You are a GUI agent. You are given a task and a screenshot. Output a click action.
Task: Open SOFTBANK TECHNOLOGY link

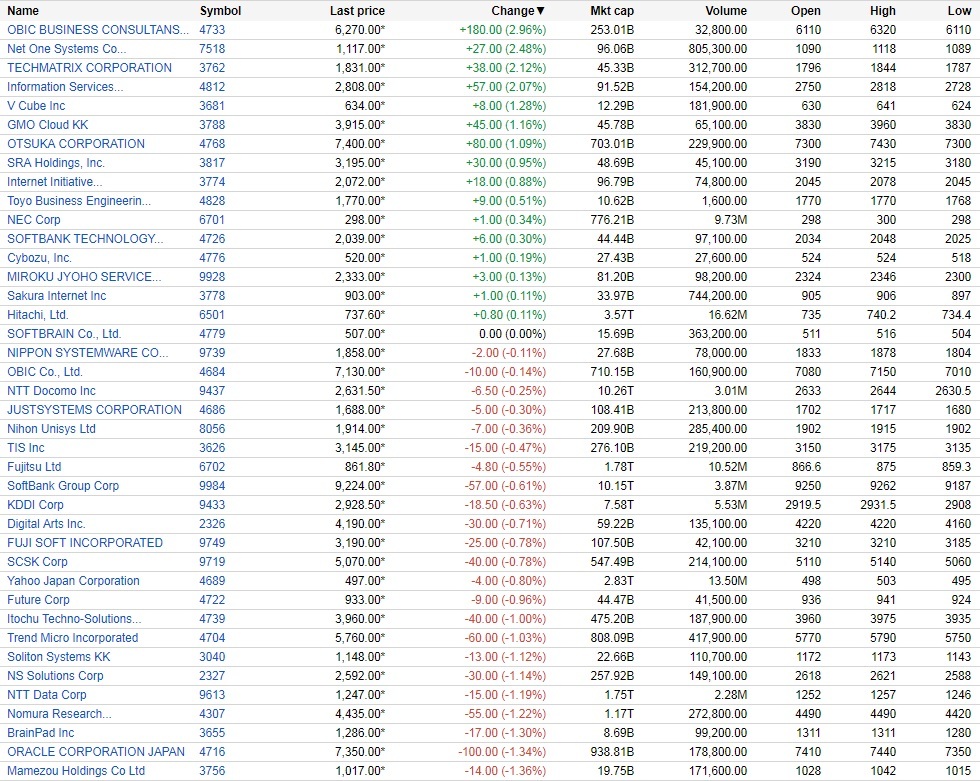85,239
